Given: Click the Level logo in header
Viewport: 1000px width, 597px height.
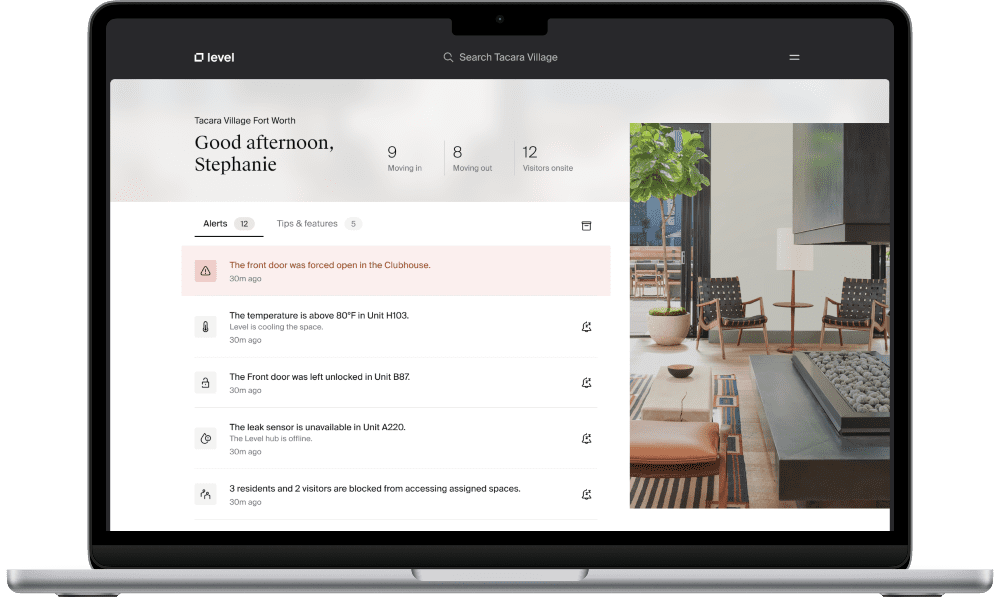Looking at the screenshot, I should click(214, 57).
